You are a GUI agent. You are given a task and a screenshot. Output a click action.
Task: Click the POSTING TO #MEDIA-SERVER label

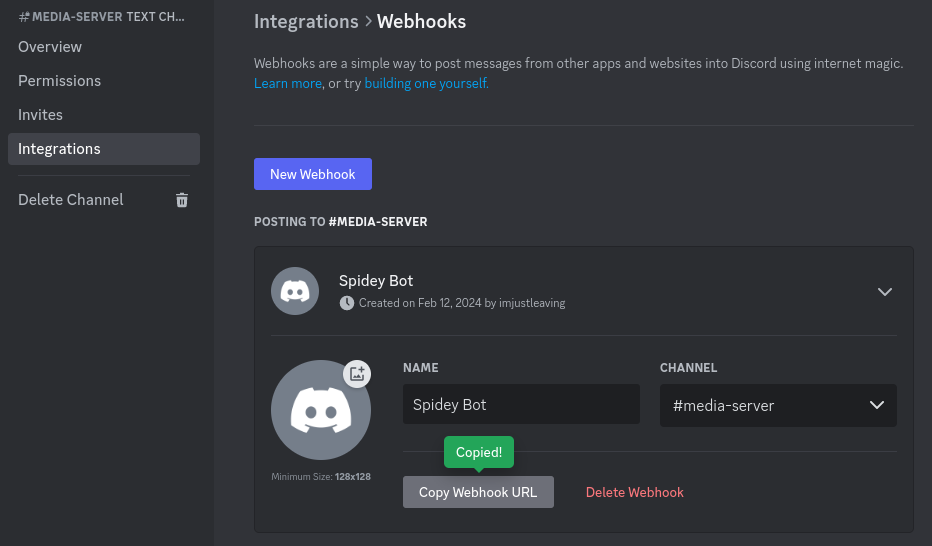click(341, 222)
